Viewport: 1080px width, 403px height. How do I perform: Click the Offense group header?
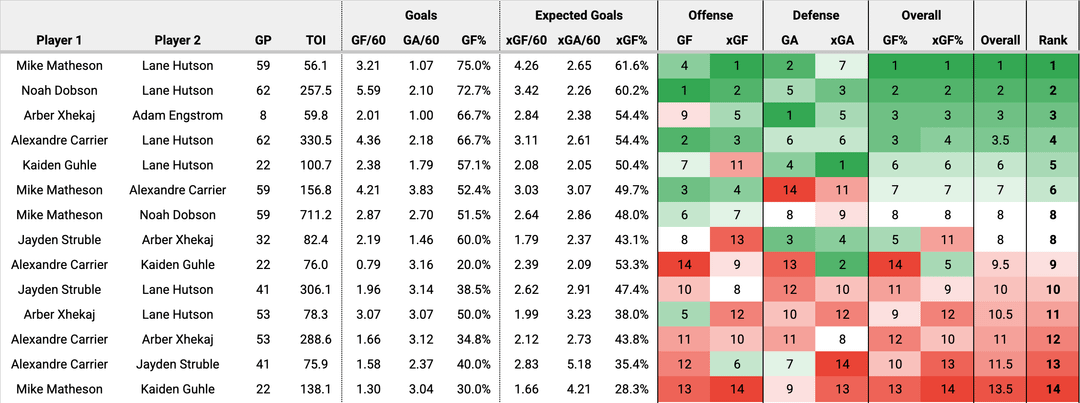pyautogui.click(x=710, y=16)
